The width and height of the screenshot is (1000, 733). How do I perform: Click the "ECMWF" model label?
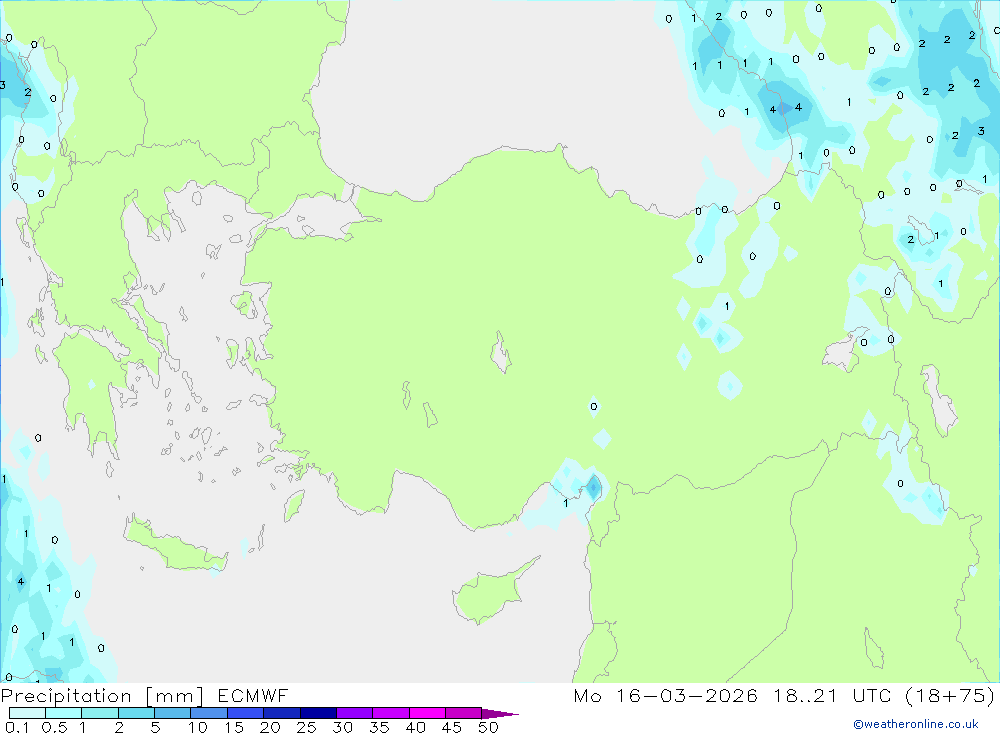253,695
